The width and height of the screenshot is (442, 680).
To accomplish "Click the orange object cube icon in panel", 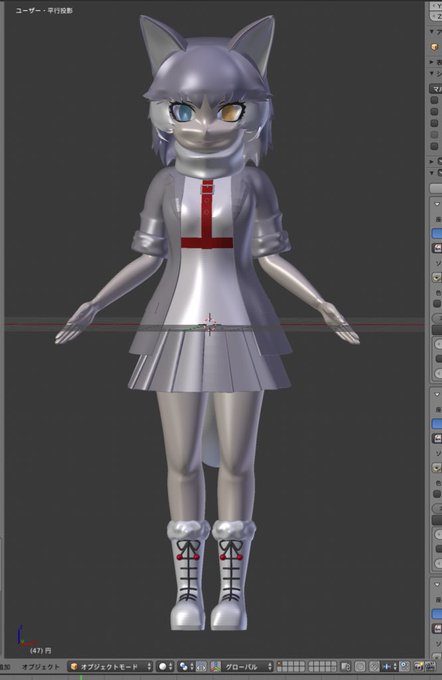I will [x=435, y=47].
